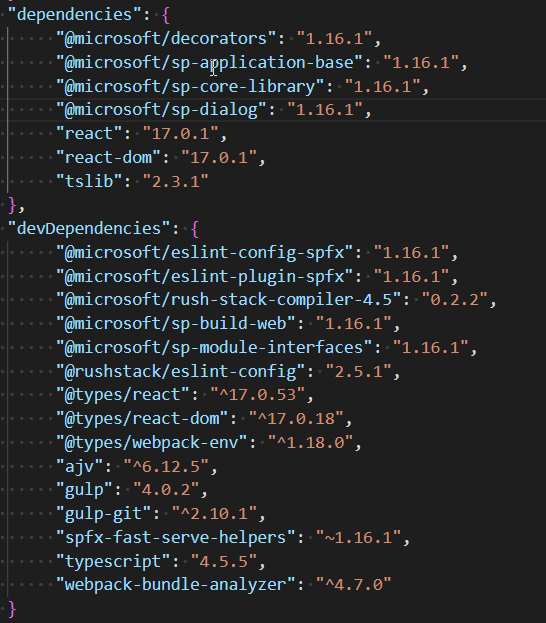Click "@microsoft/sp-build-web" package name
Viewport: 546px width, 623px height.
(176, 323)
